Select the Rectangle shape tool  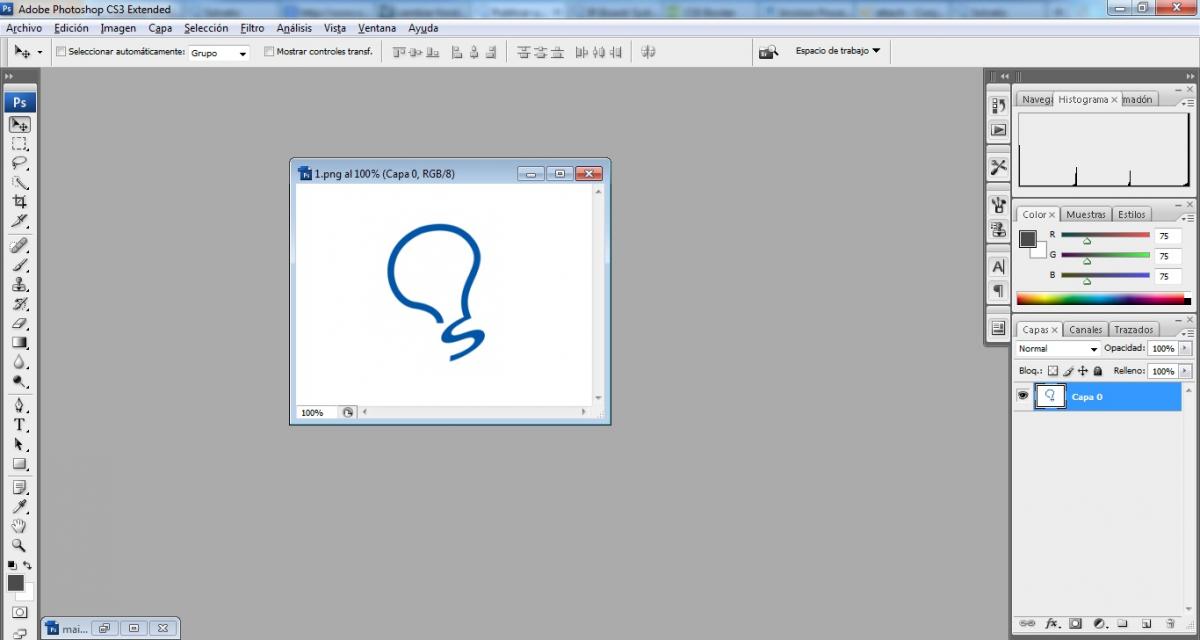tap(19, 464)
